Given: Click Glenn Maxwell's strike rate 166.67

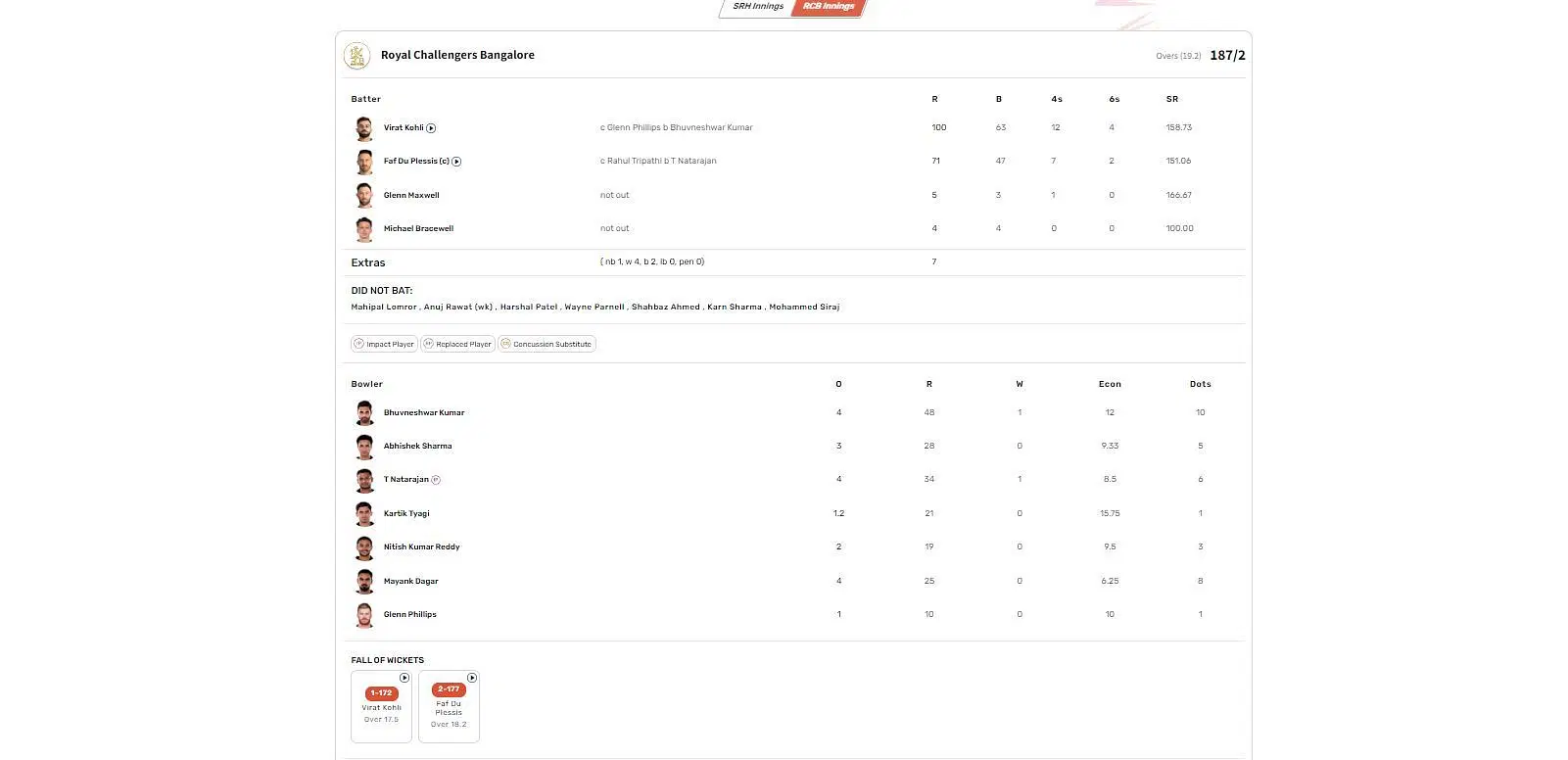Looking at the screenshot, I should 1179,195.
